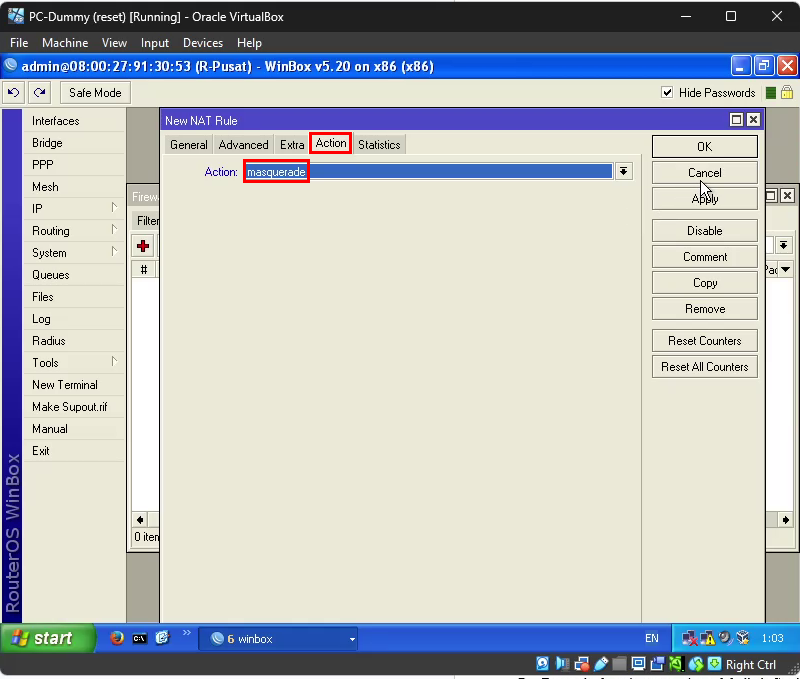Click the Apply button
The height and width of the screenshot is (679, 800).
705,198
